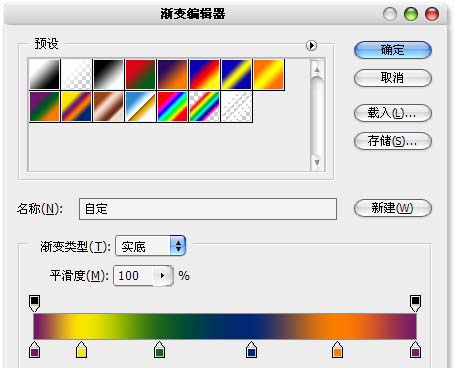Select the blue-yellow-blue gradient preset

tap(236, 74)
